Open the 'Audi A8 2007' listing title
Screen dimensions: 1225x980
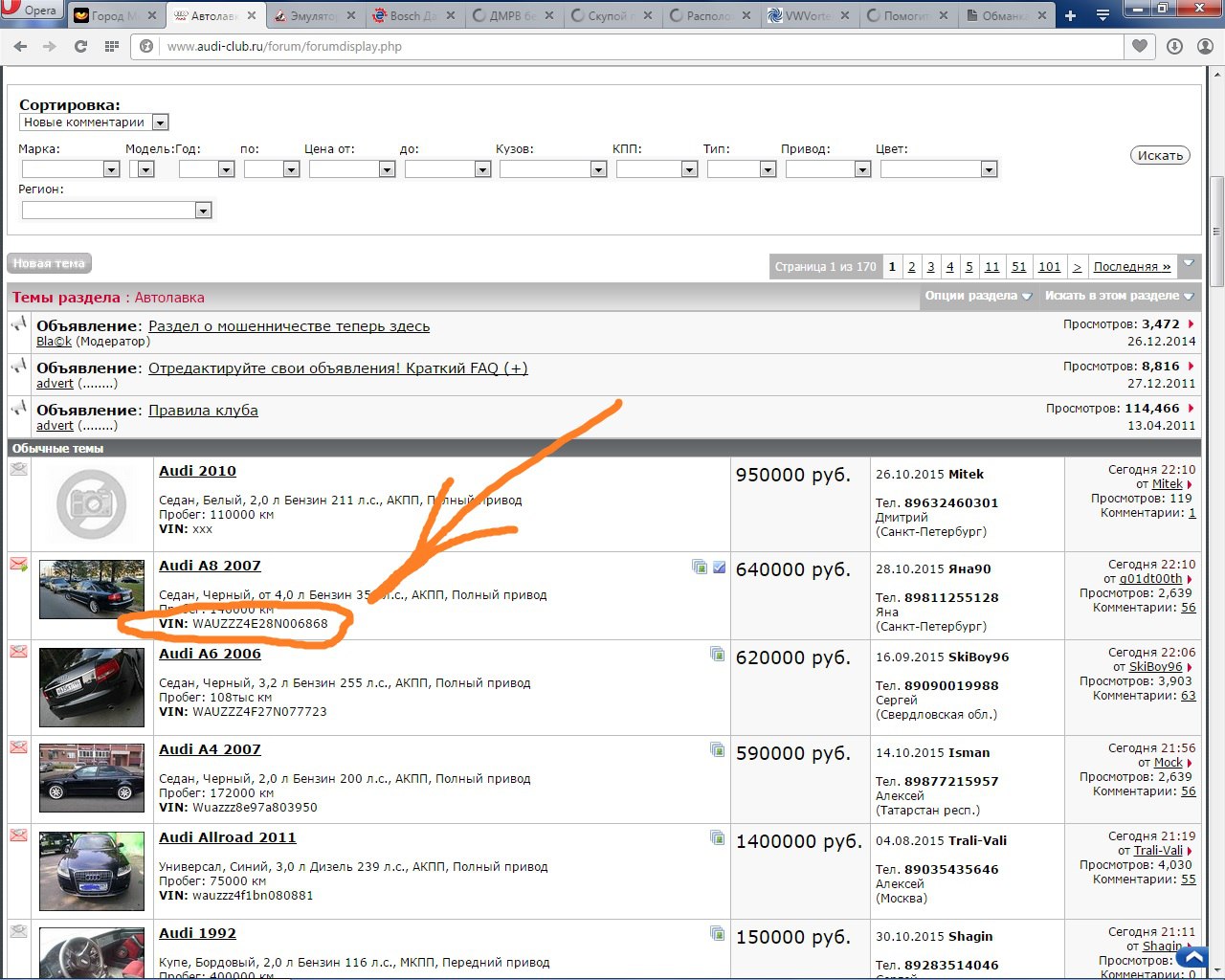pos(210,566)
